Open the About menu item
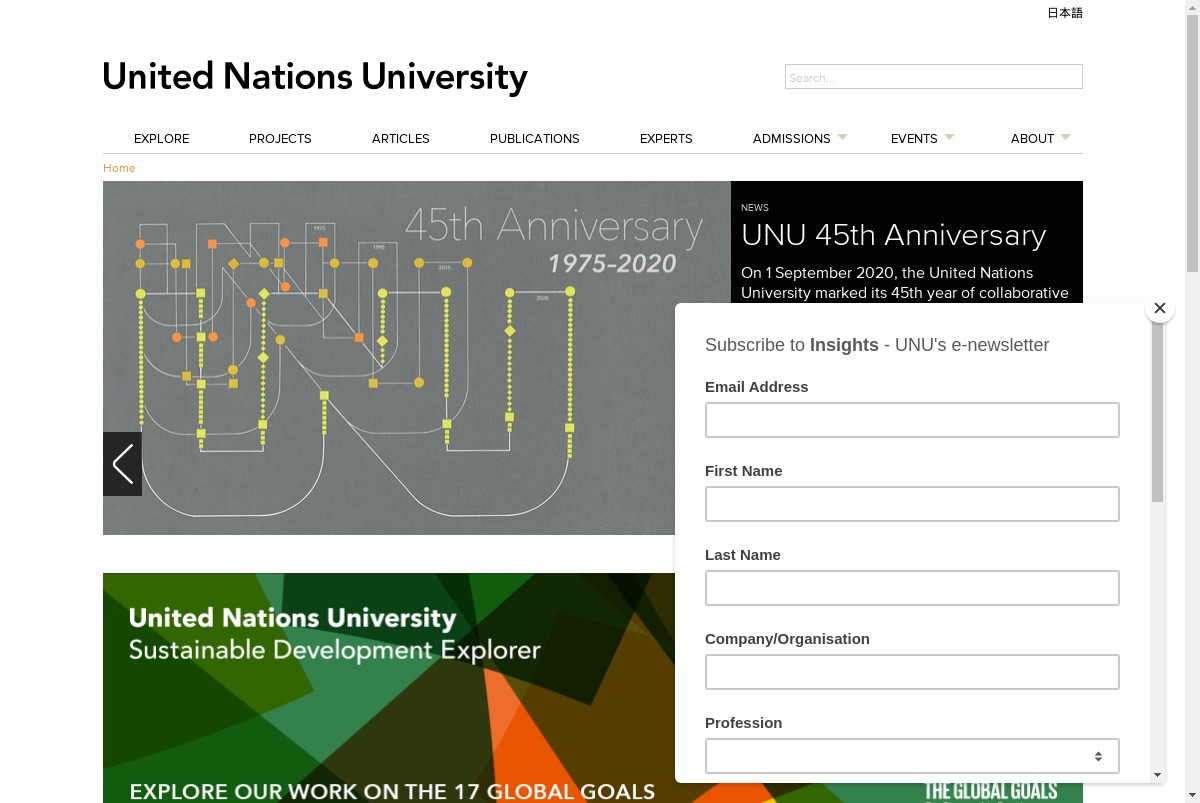 (x=1032, y=139)
